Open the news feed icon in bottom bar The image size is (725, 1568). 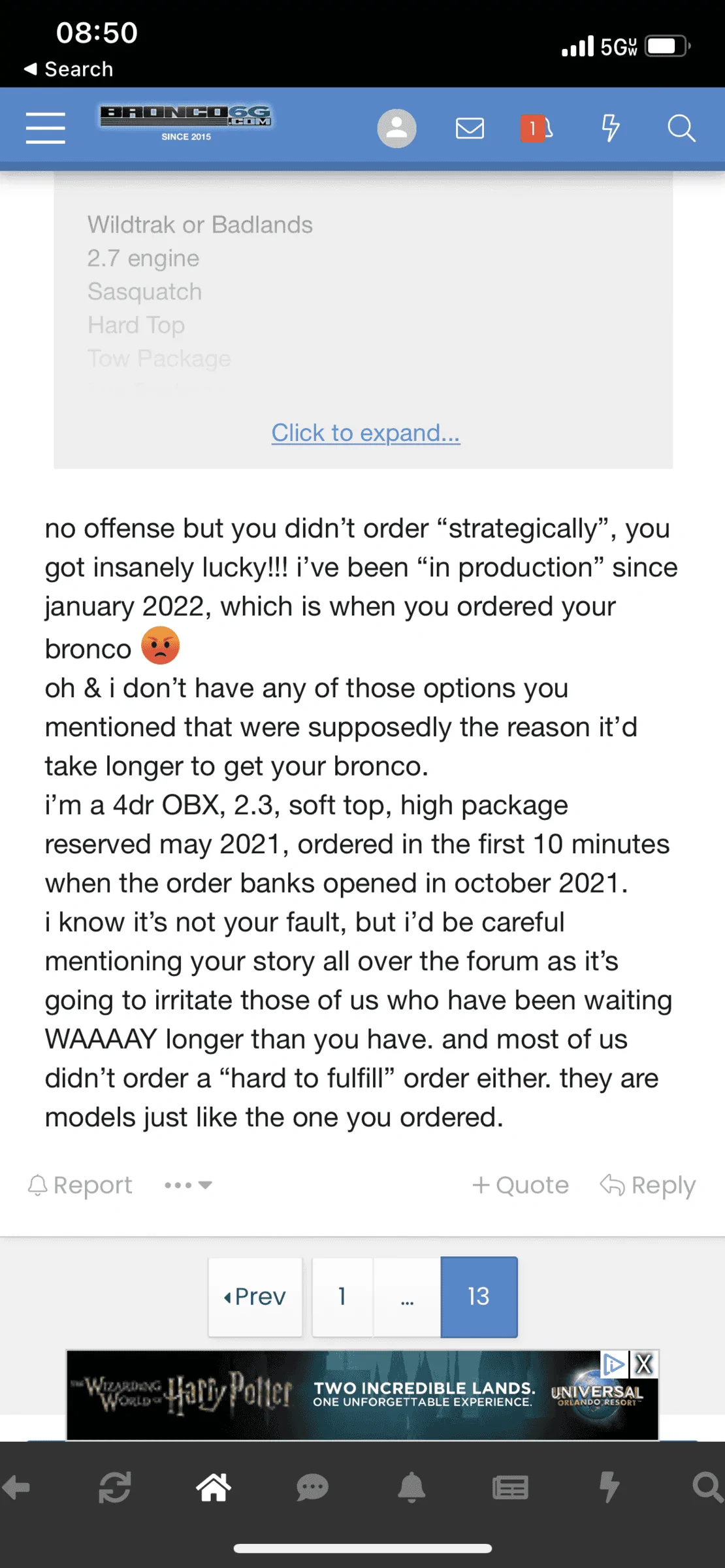pyautogui.click(x=510, y=1488)
